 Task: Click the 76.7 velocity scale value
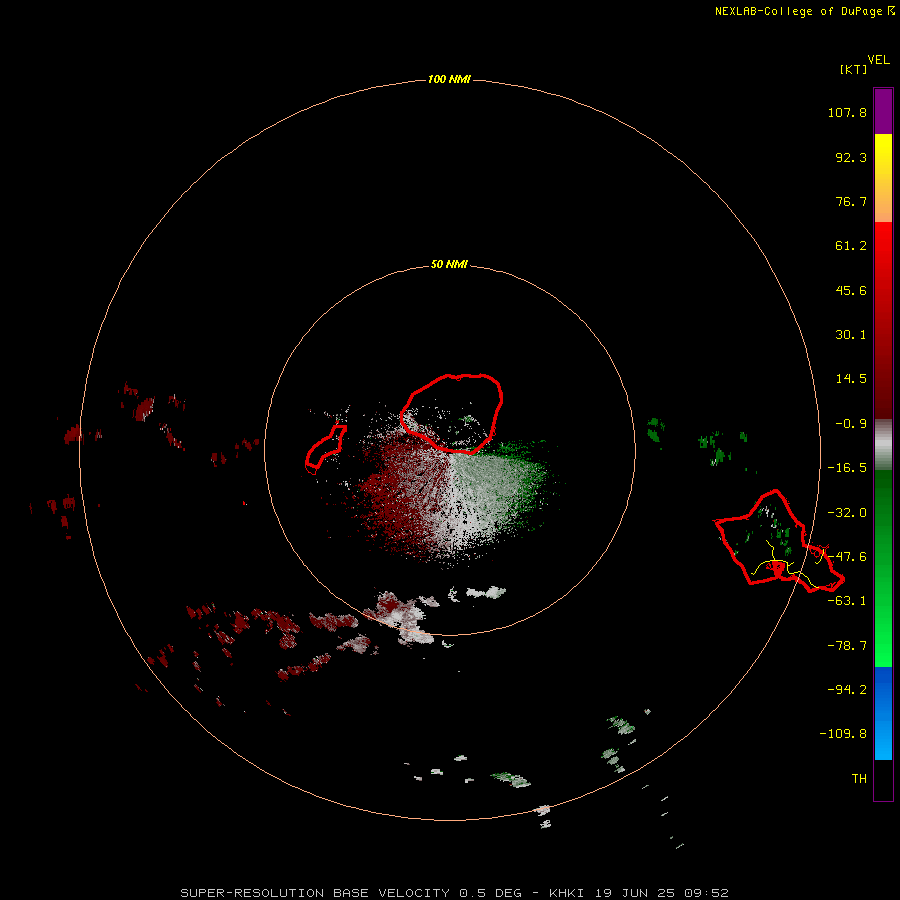point(851,201)
